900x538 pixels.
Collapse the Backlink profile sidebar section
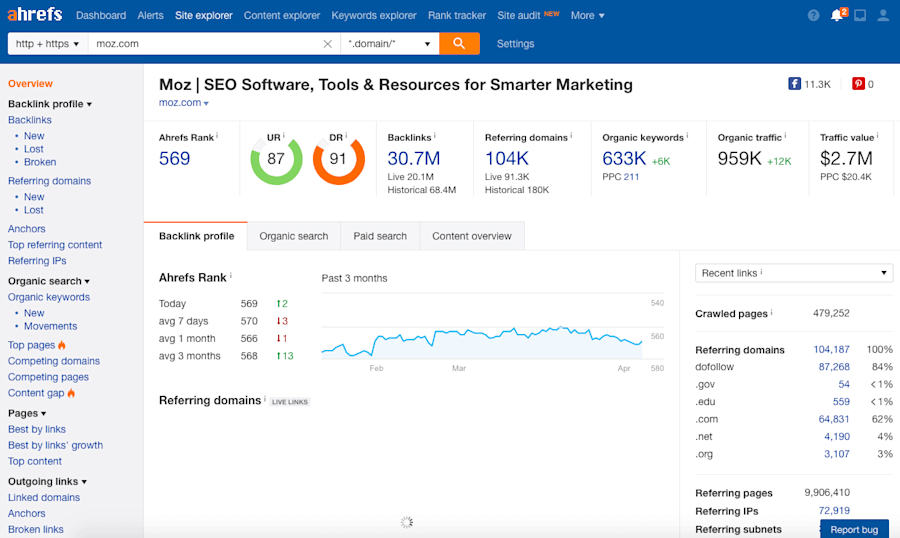pyautogui.click(x=50, y=104)
